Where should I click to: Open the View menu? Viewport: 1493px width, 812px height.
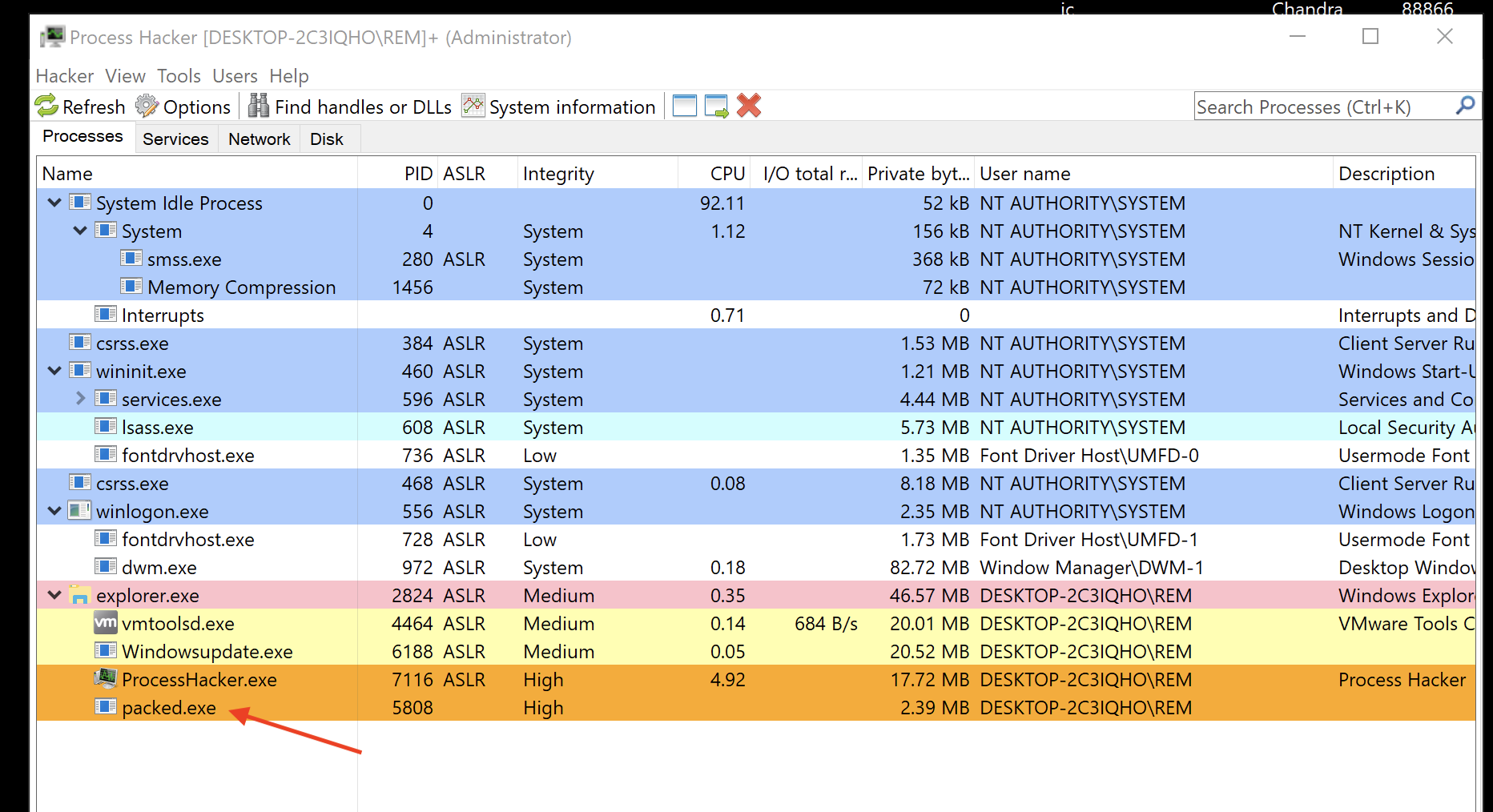click(126, 76)
